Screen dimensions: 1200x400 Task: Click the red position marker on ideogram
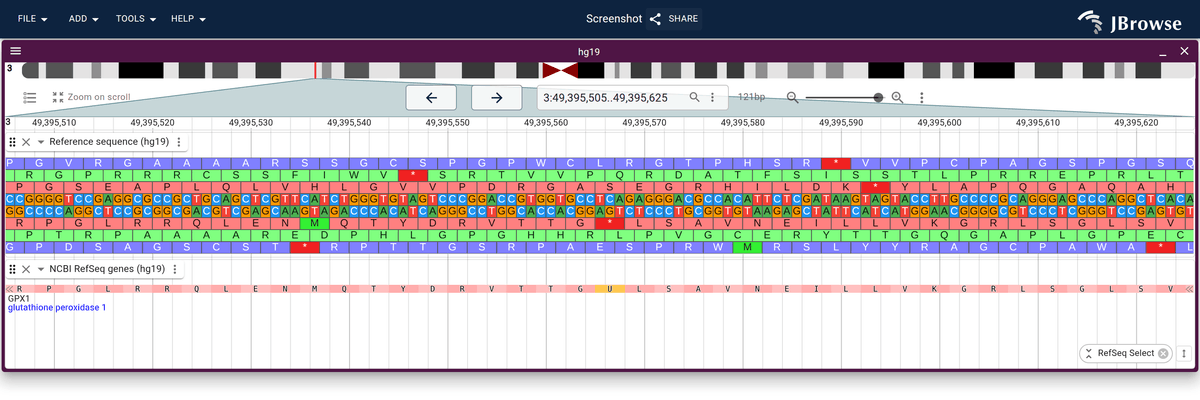click(x=316, y=70)
